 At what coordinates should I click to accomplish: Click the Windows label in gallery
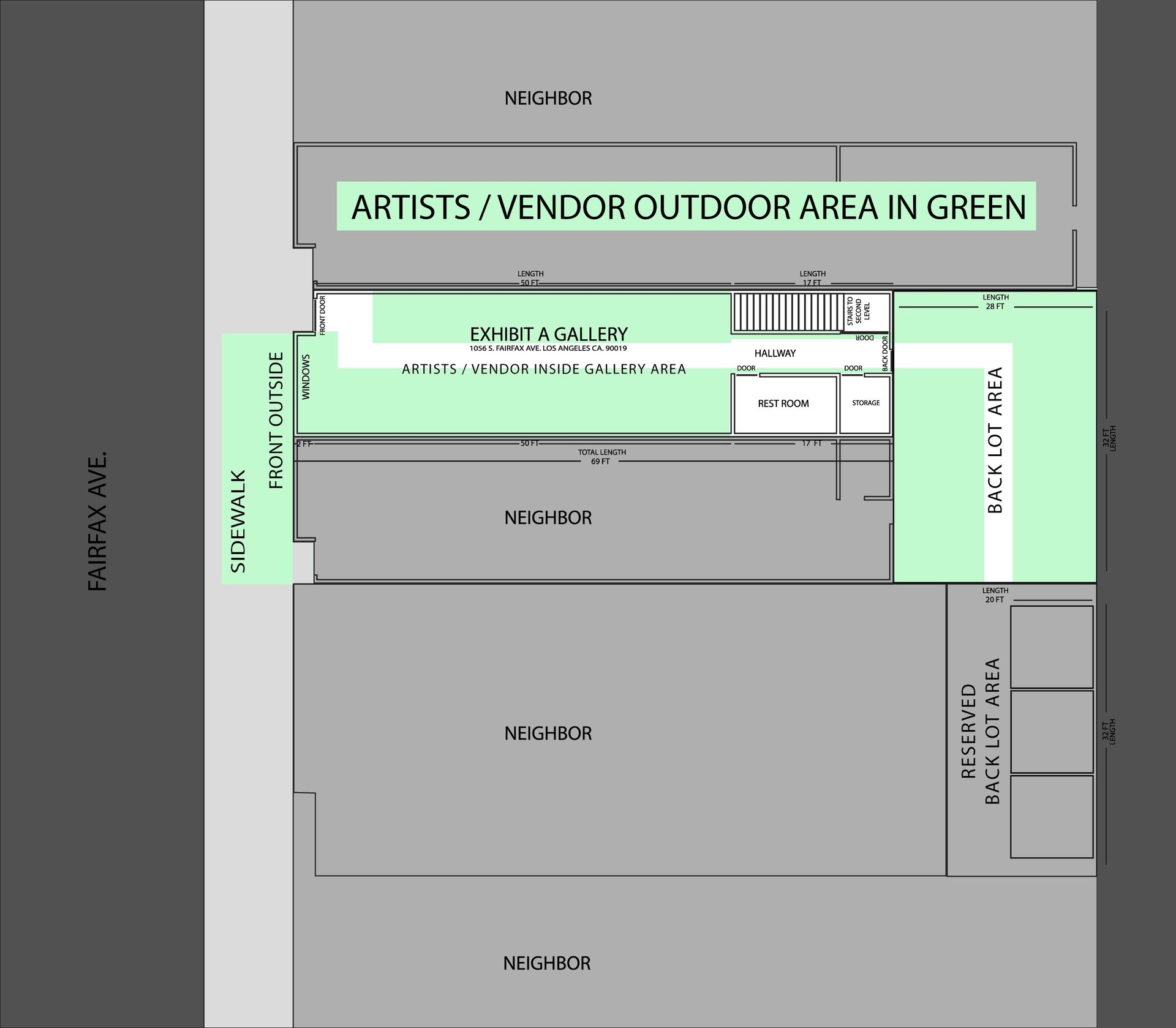[x=306, y=377]
